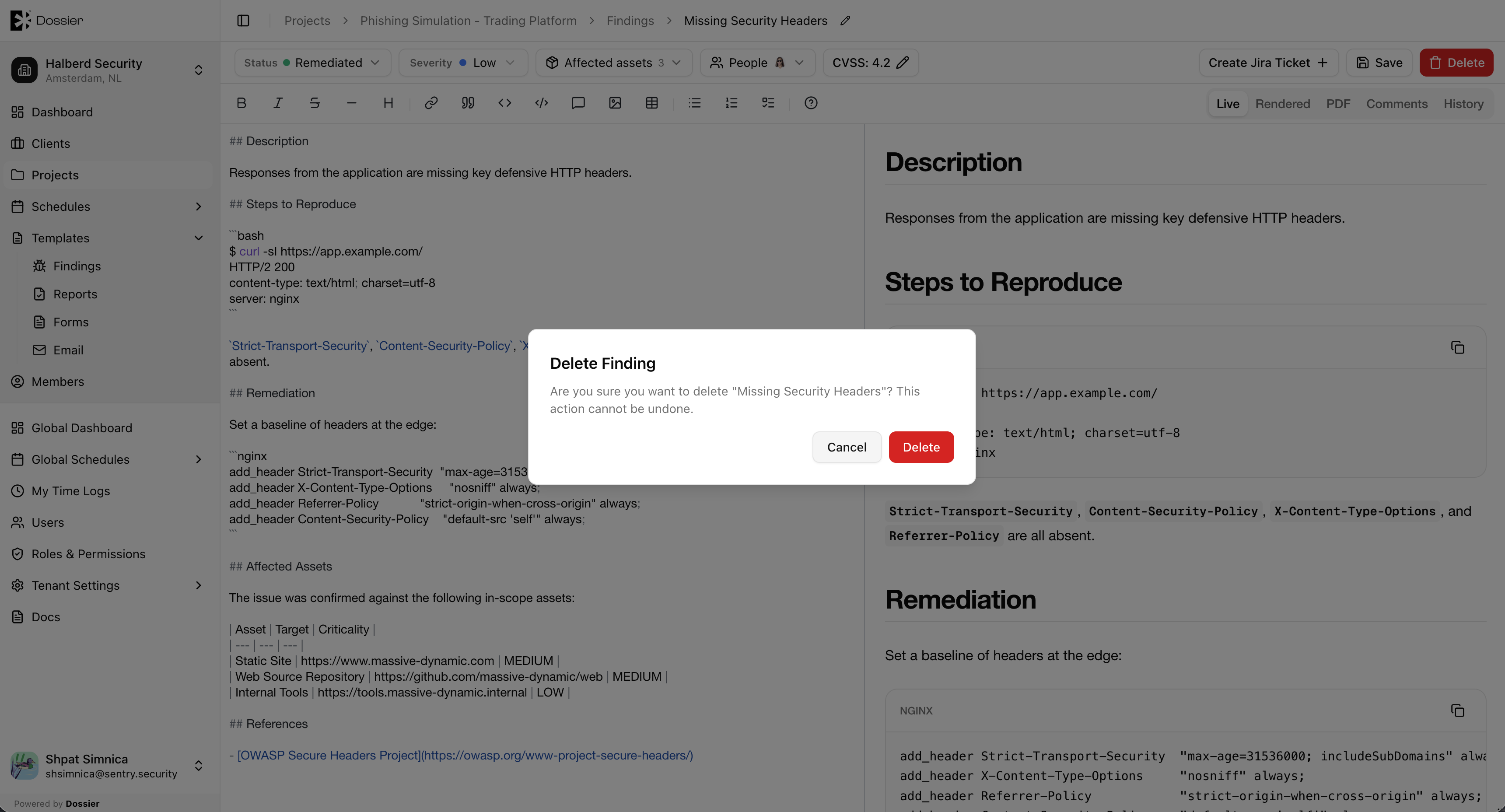Screen dimensions: 1505x812
Task: Apply italic formatting in editor toolbar
Action: pyautogui.click(x=278, y=103)
